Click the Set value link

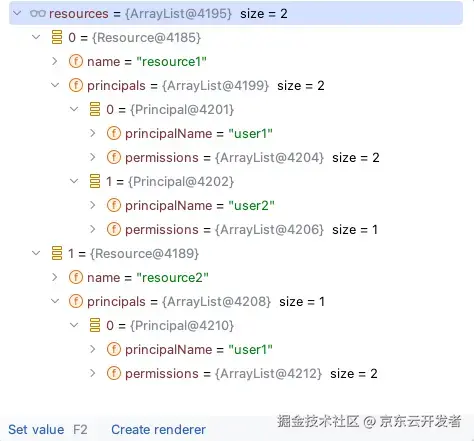[36, 429]
